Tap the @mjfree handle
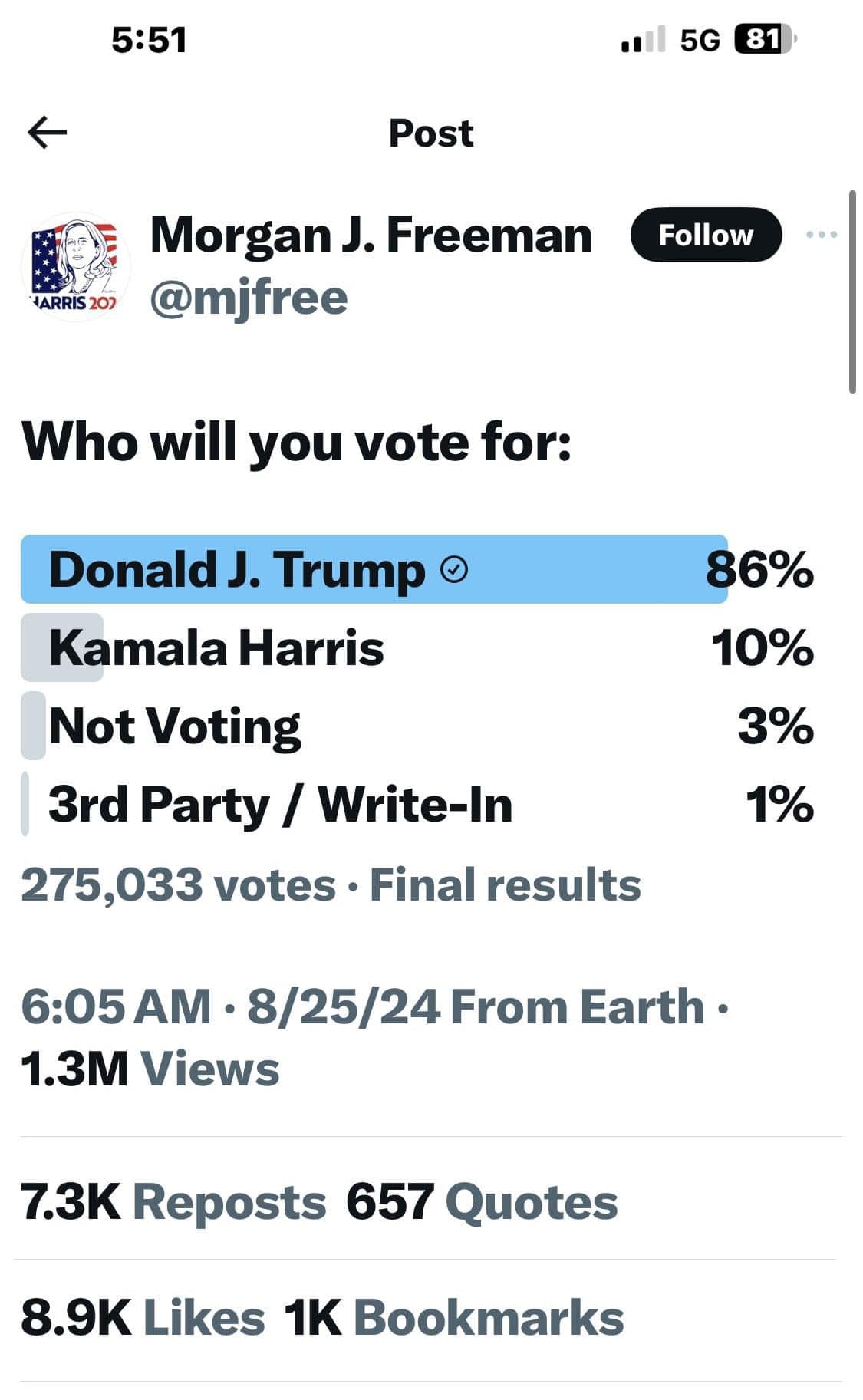Image resolution: width=863 pixels, height=1400 pixels. (249, 298)
